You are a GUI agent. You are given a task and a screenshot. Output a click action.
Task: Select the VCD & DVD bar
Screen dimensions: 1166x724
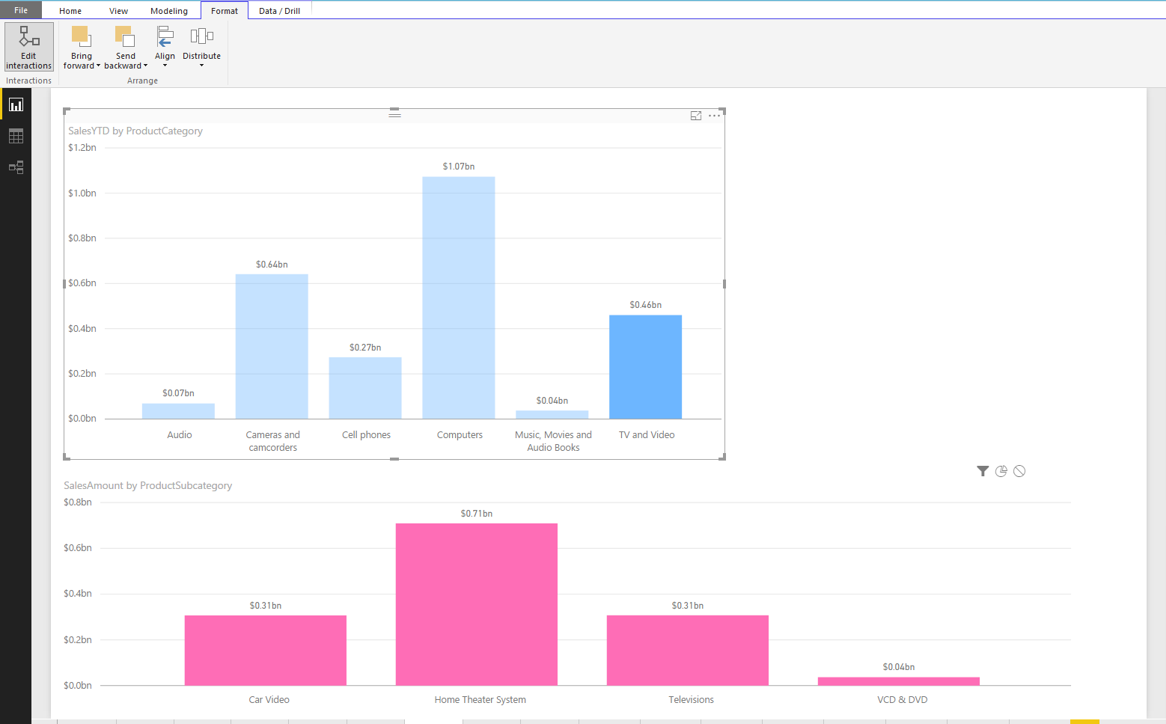click(x=899, y=682)
